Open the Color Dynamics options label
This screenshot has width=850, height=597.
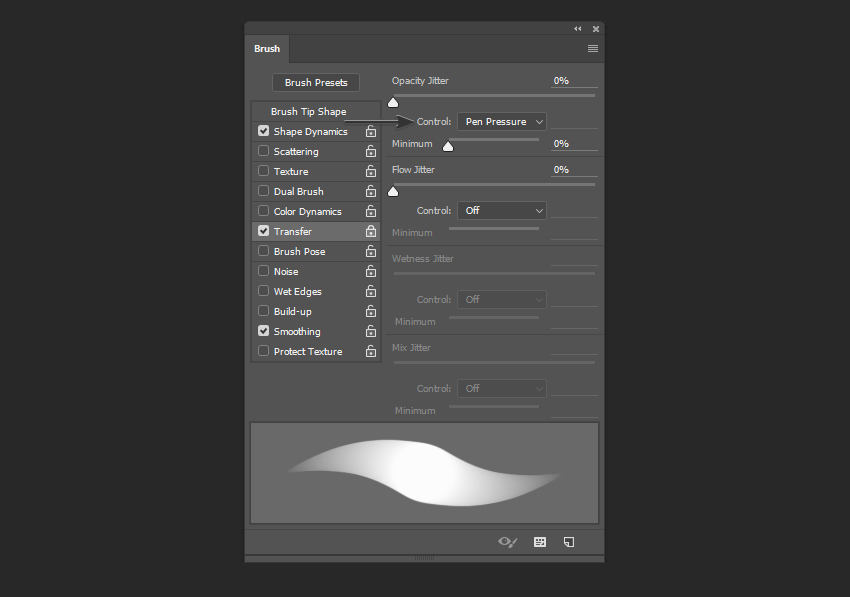tap(307, 211)
